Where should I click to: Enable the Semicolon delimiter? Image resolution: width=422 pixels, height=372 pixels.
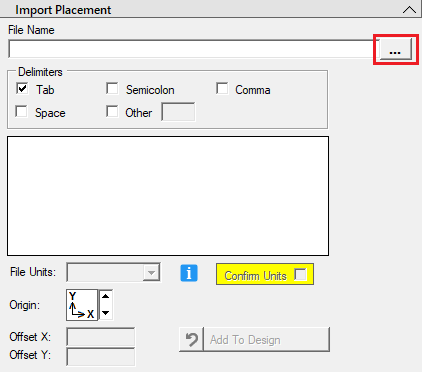(x=112, y=88)
